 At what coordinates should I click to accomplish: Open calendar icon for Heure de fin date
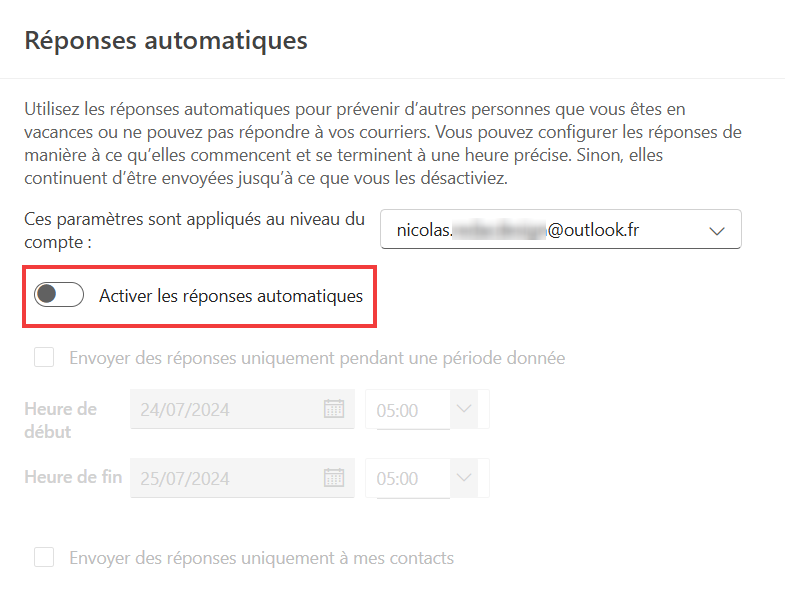(334, 477)
